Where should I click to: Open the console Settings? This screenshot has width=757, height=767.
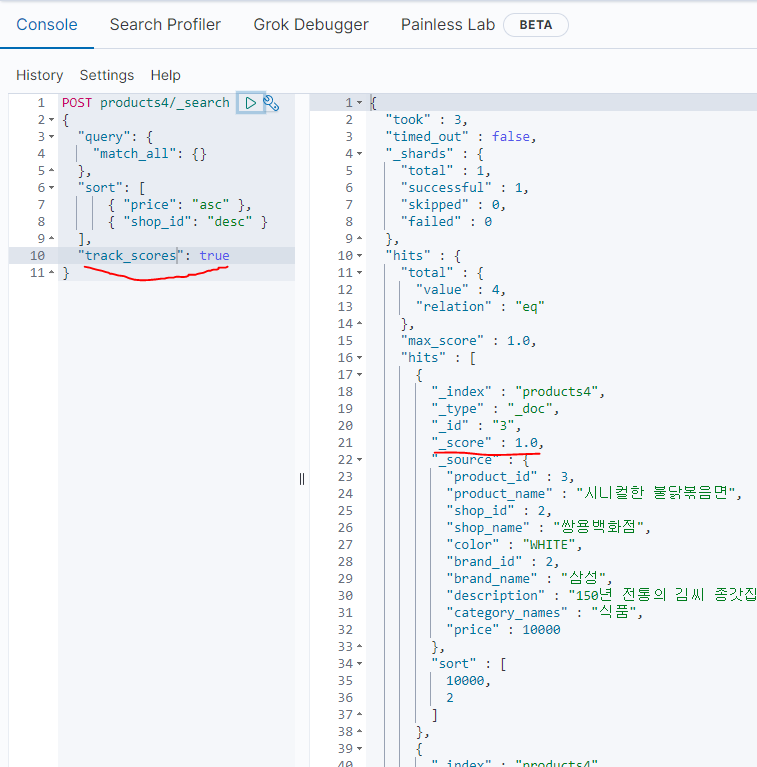point(107,75)
